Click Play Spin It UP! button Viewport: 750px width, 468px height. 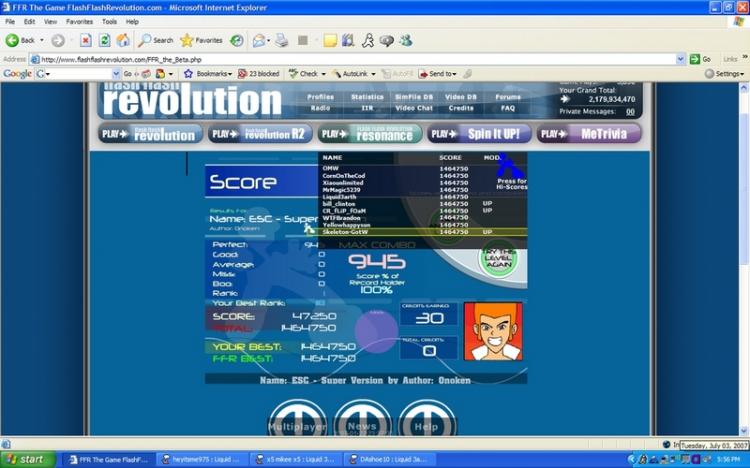pyautogui.click(x=479, y=134)
